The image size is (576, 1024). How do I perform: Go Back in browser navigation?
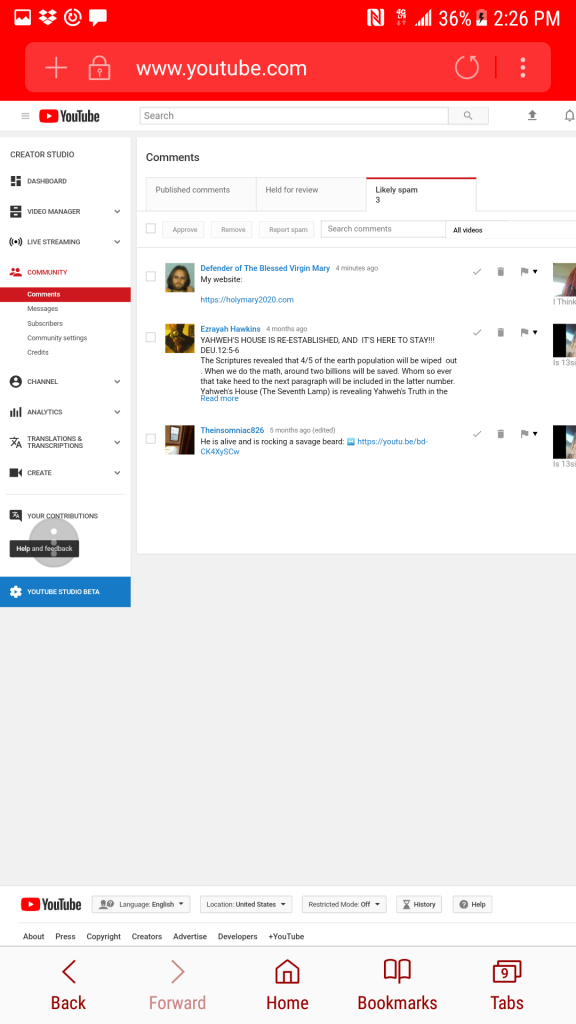[x=69, y=985]
